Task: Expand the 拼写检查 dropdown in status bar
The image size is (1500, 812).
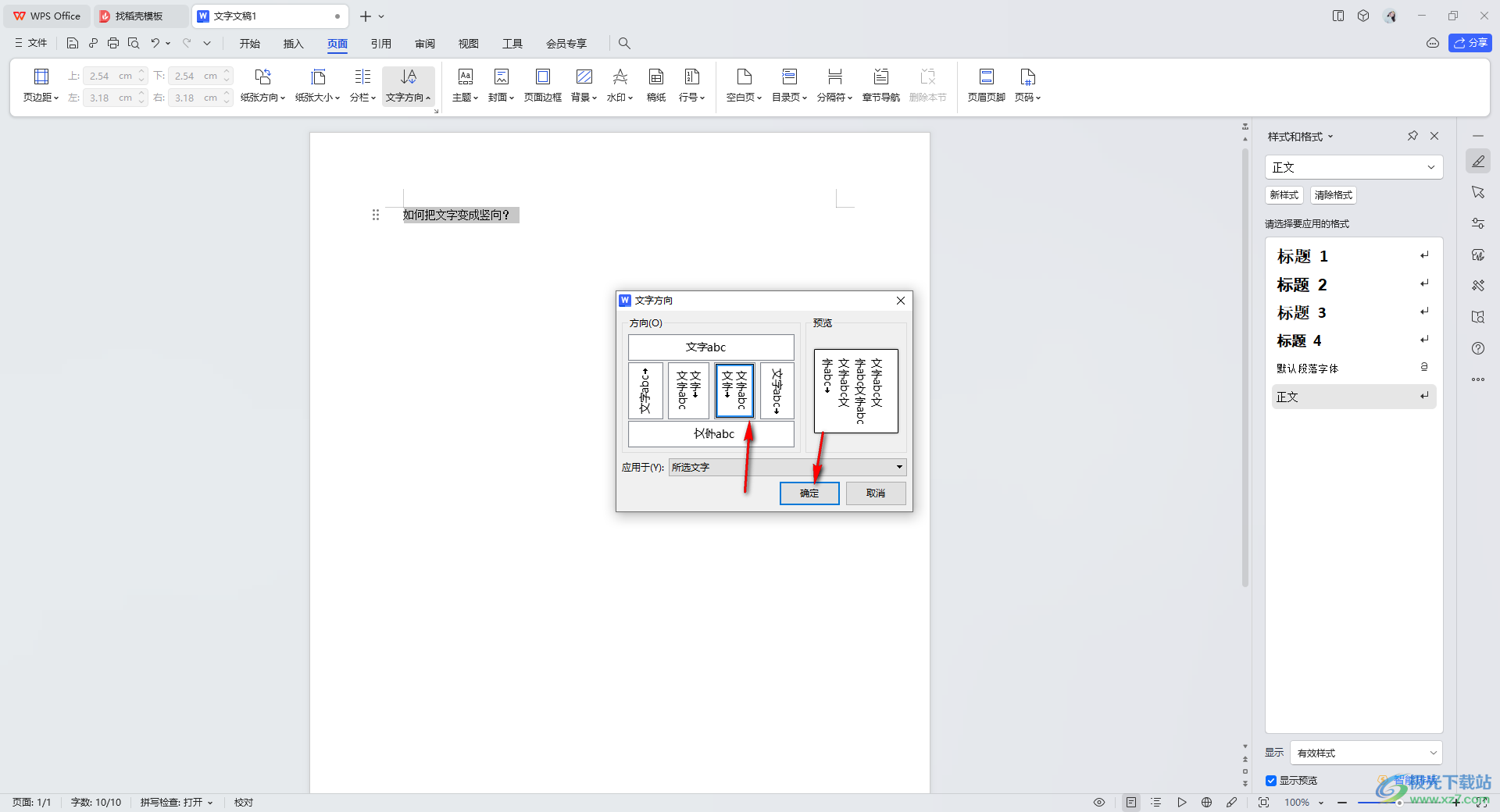Action: [210, 803]
